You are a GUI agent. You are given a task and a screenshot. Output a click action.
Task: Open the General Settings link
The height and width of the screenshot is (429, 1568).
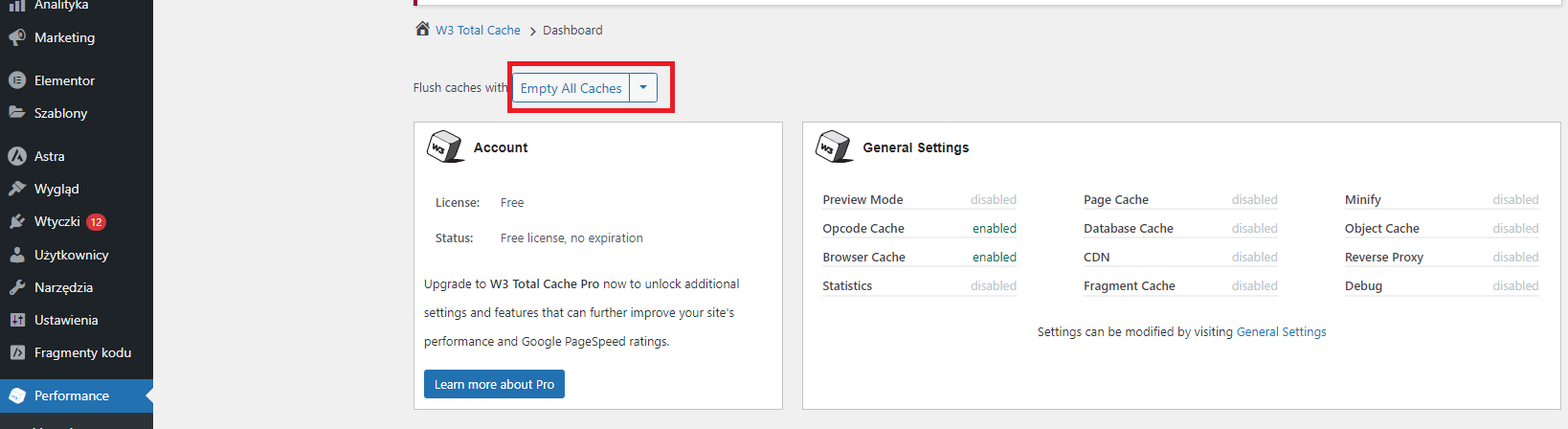[1281, 331]
